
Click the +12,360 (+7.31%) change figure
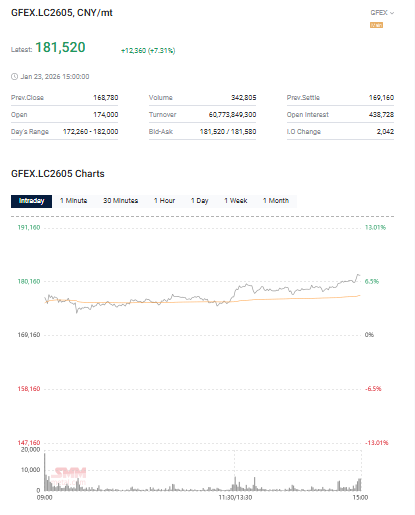[148, 51]
